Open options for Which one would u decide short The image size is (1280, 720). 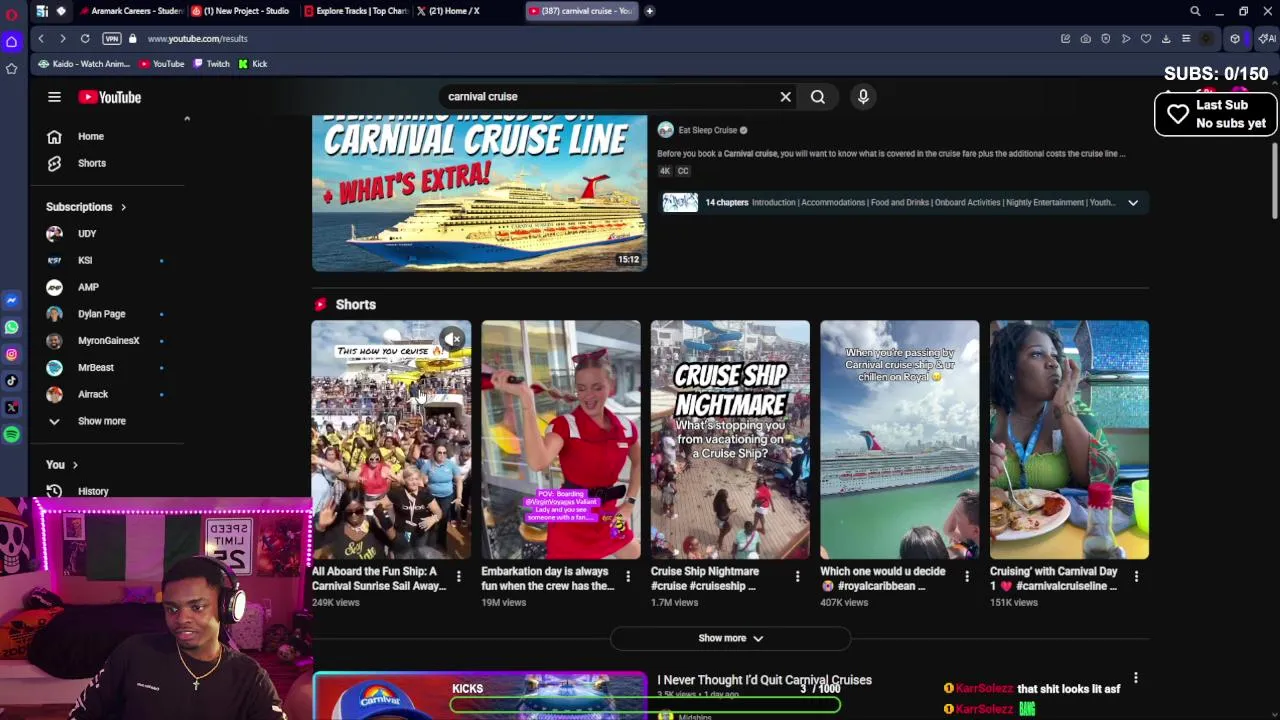tap(967, 576)
